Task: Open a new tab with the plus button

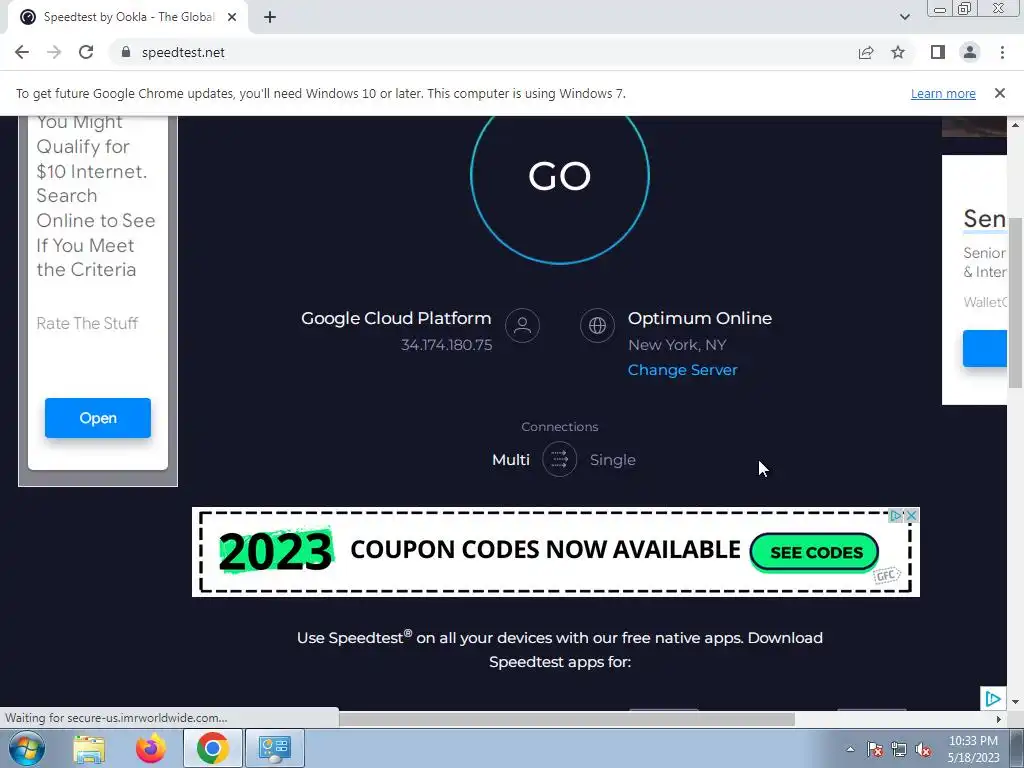Action: pyautogui.click(x=270, y=17)
